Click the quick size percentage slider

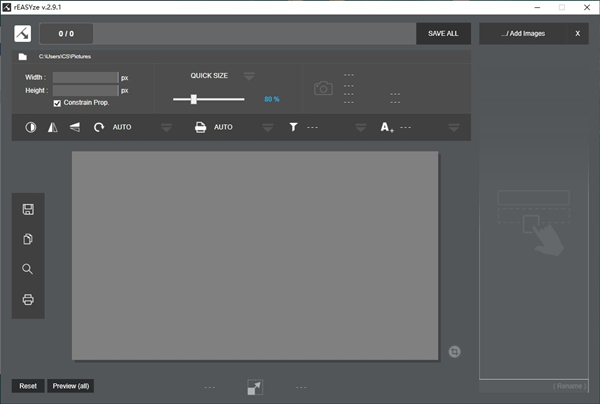(208, 99)
